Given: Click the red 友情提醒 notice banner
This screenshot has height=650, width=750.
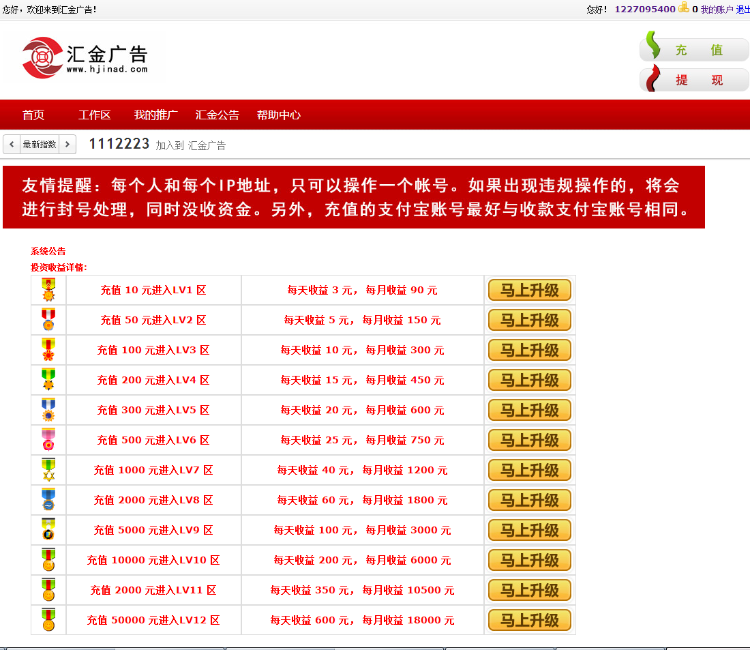Looking at the screenshot, I should point(354,197).
